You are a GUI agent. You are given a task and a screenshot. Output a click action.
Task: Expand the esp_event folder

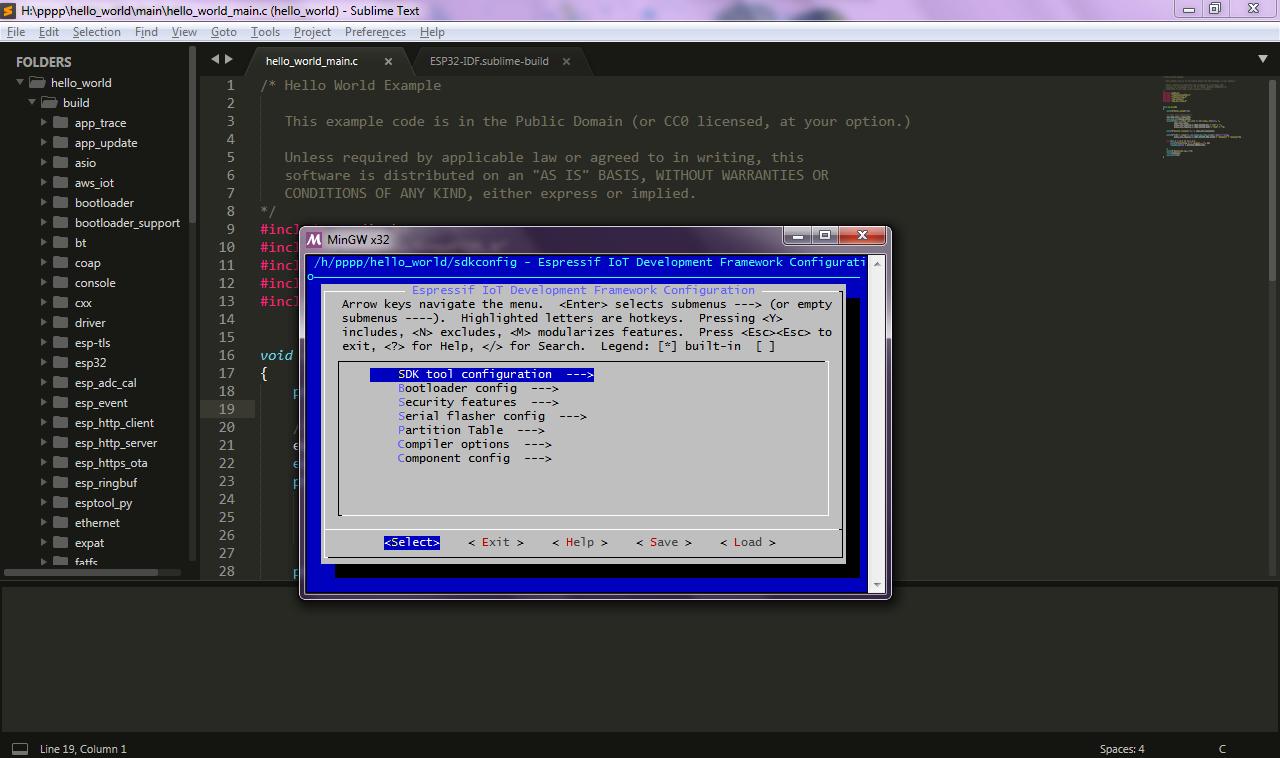(44, 402)
